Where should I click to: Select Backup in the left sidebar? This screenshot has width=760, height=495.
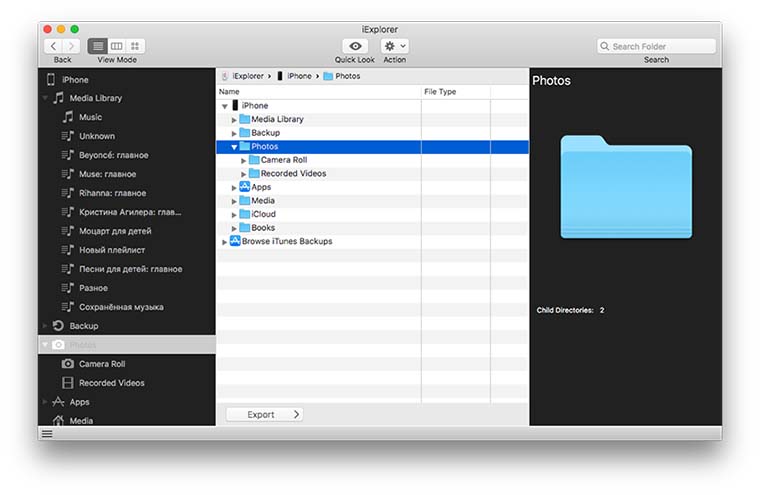pos(83,326)
